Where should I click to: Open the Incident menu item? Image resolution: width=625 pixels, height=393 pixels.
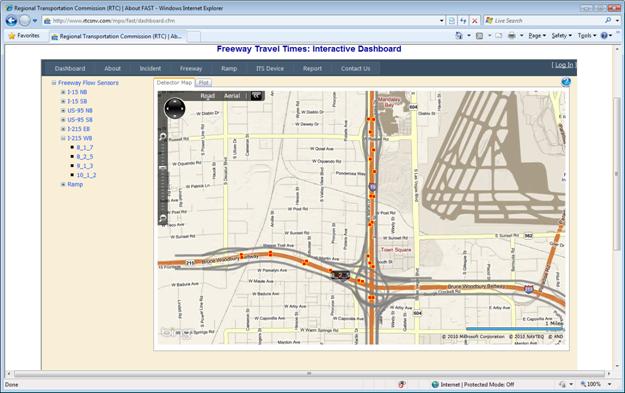150,69
